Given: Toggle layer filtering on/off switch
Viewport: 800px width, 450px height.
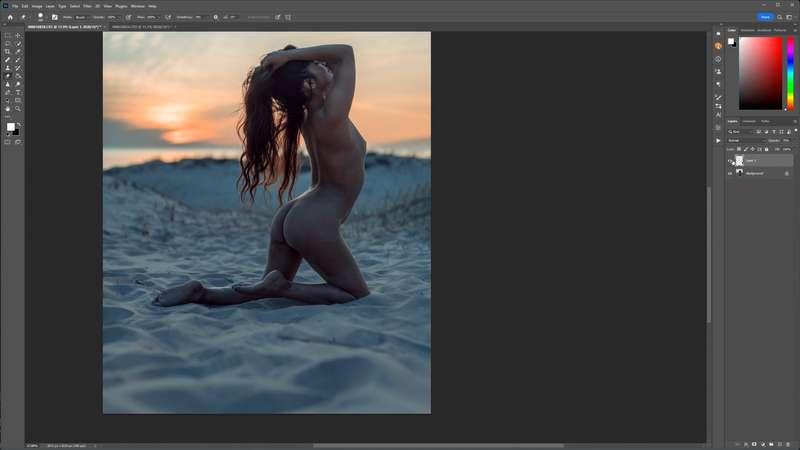Looking at the screenshot, I should [796, 130].
